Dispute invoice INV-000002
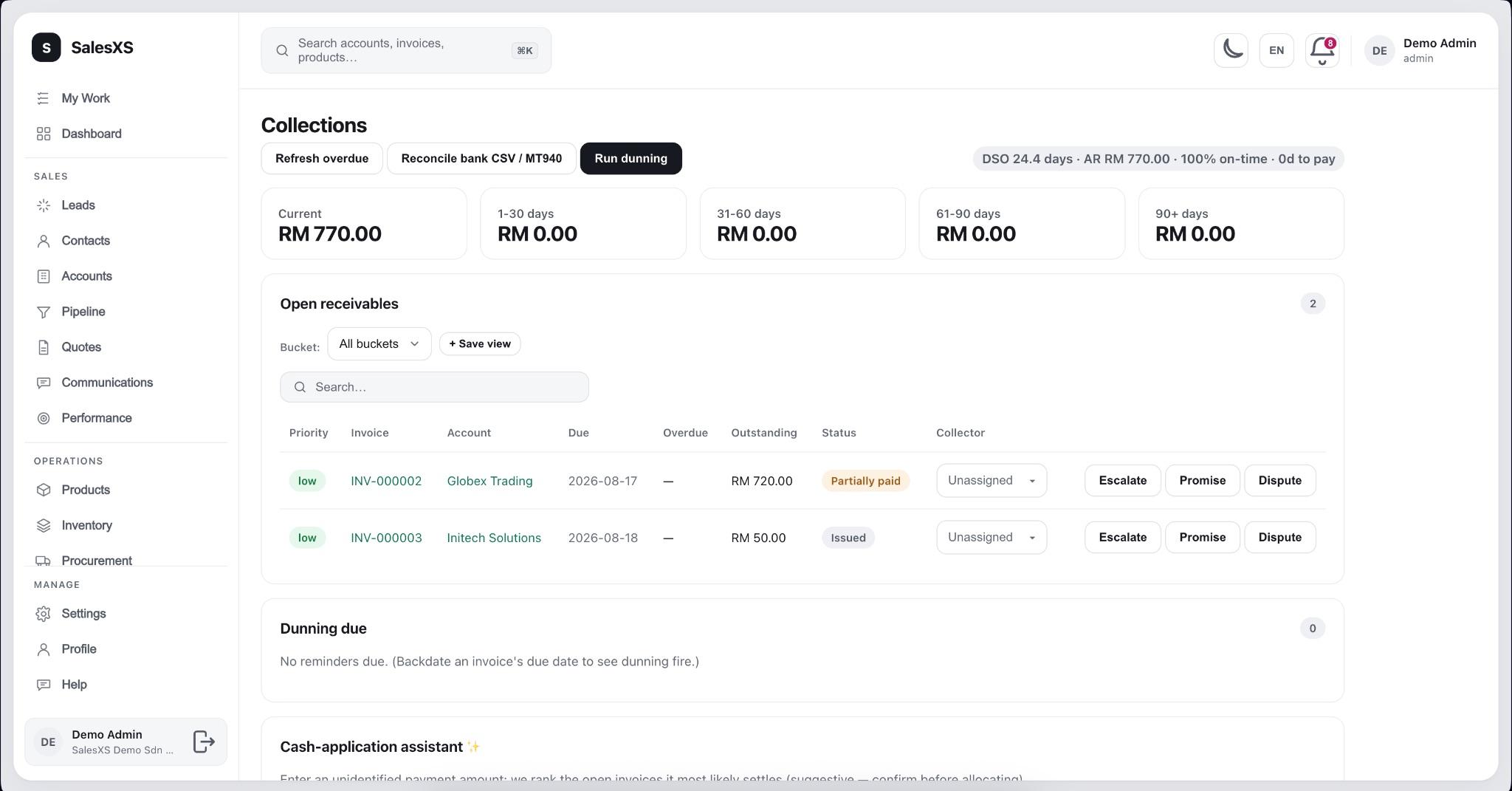This screenshot has width=1512, height=791. coord(1279,481)
